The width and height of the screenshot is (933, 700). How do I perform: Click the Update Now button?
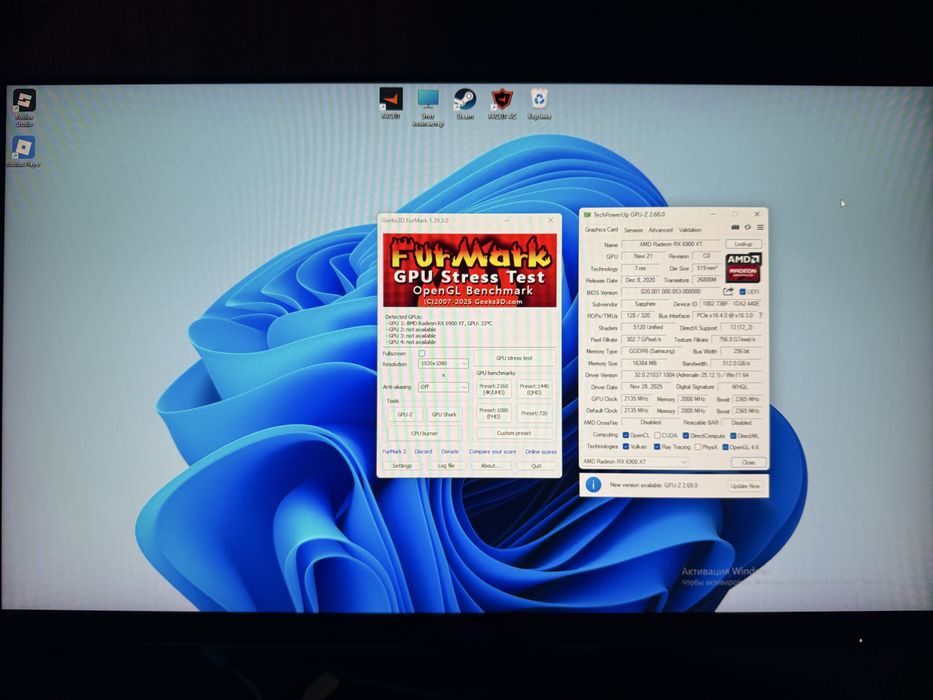[745, 486]
